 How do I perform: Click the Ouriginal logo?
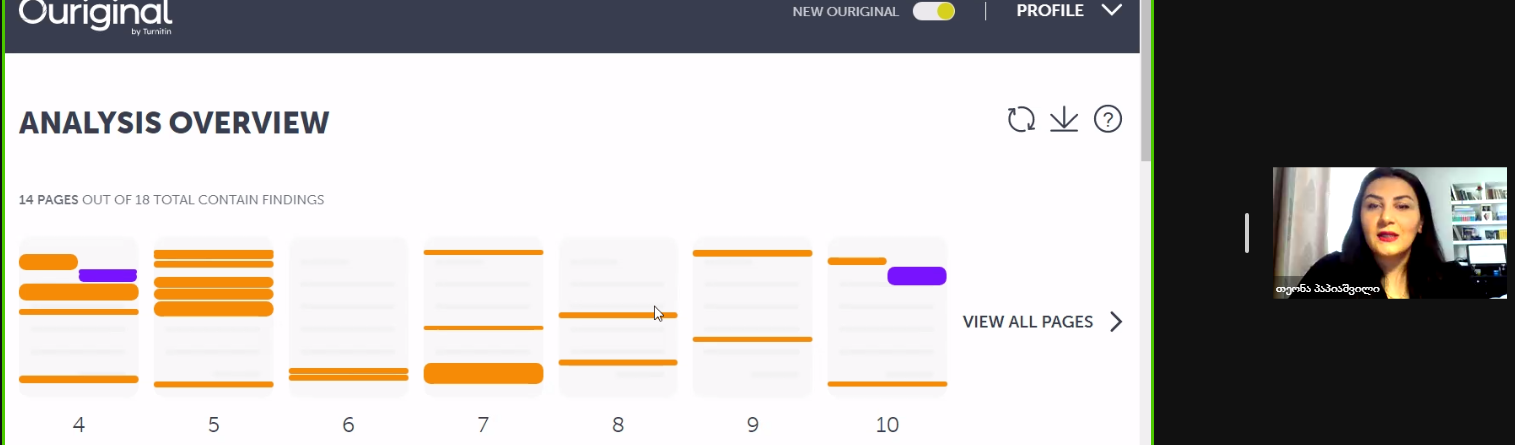coord(96,17)
